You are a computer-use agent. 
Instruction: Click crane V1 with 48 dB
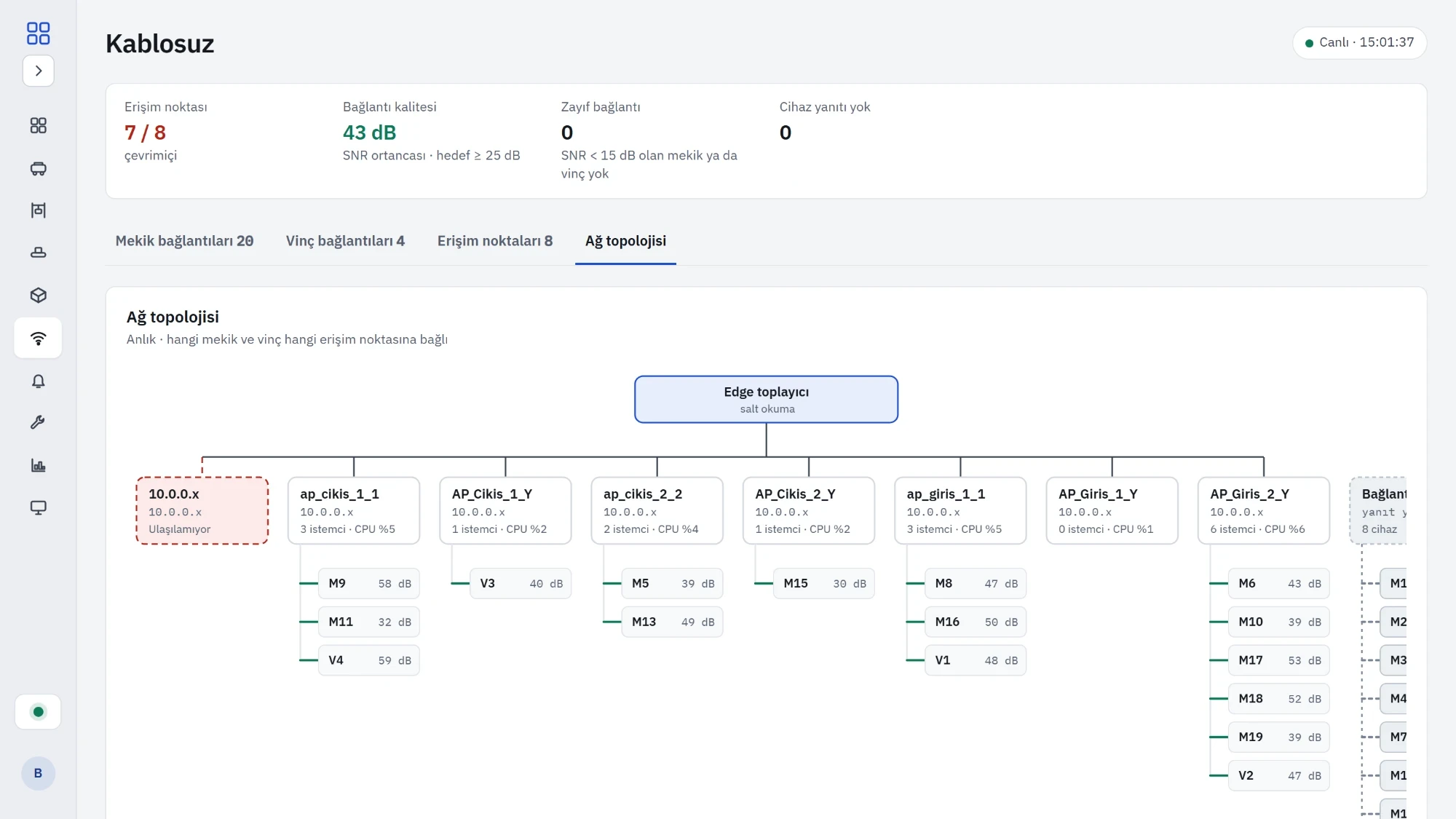point(976,660)
